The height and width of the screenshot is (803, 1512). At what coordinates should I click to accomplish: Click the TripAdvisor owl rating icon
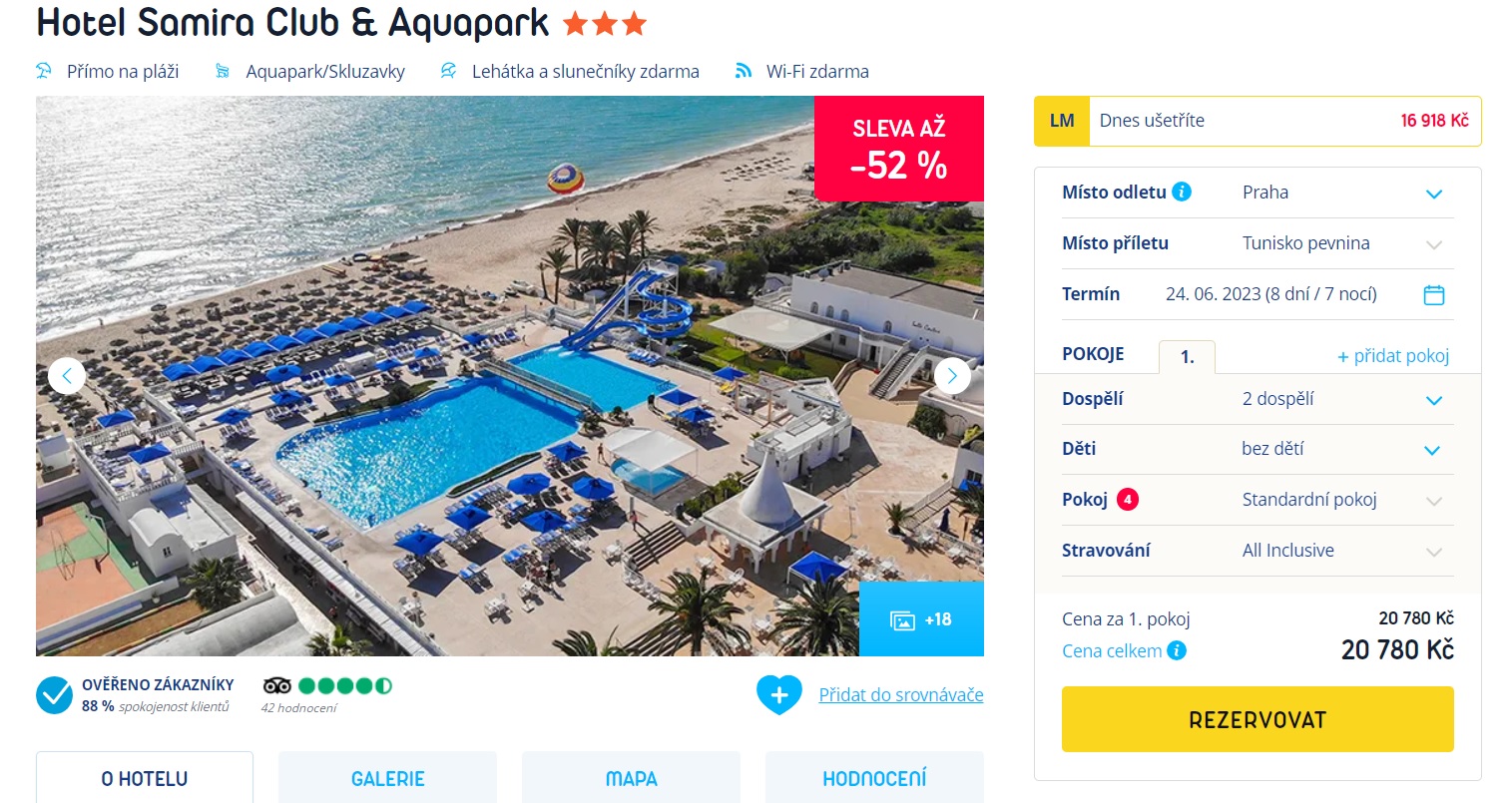(276, 685)
